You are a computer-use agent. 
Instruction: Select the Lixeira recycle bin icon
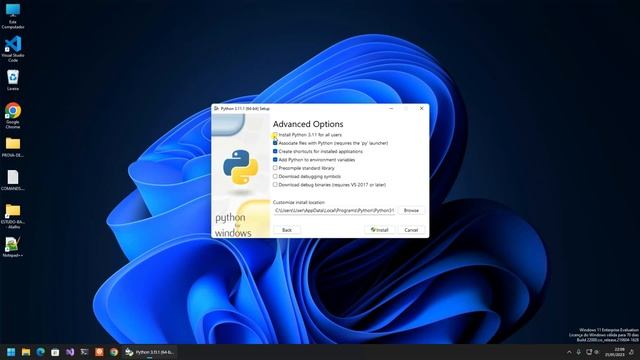pos(13,80)
